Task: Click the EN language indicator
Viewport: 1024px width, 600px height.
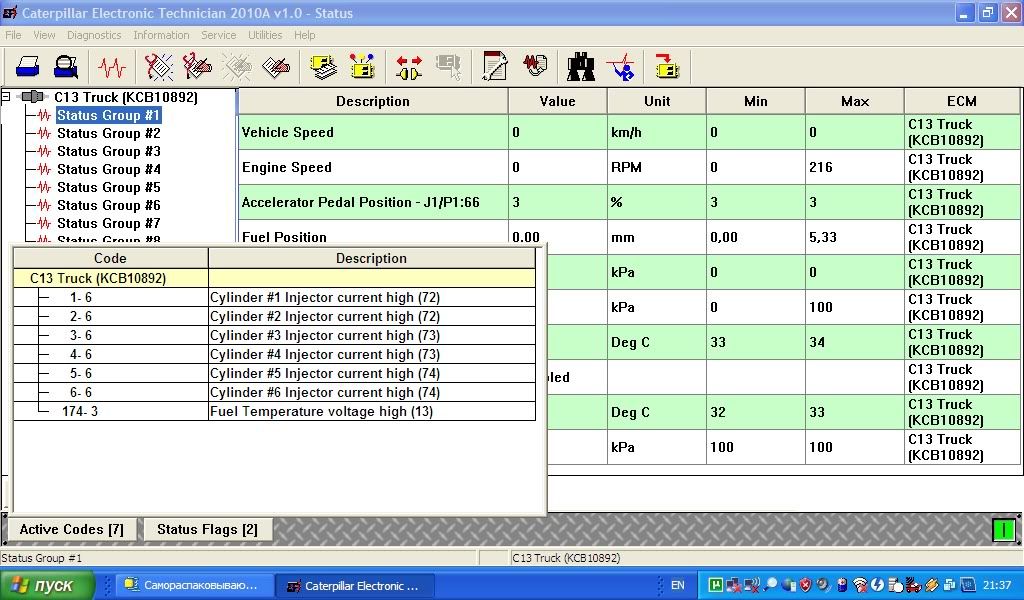Action: pyautogui.click(x=678, y=585)
